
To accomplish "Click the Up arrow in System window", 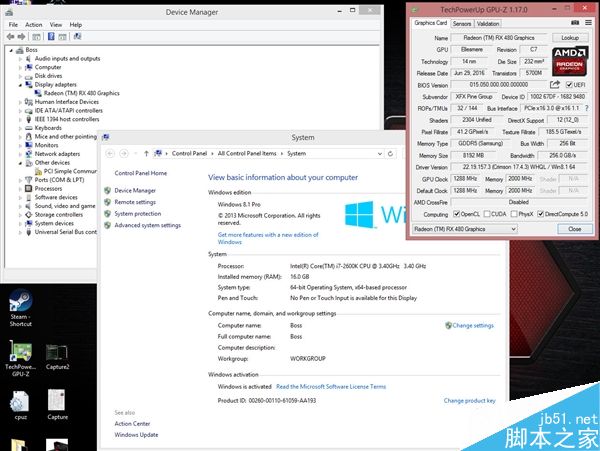I will 146,153.
